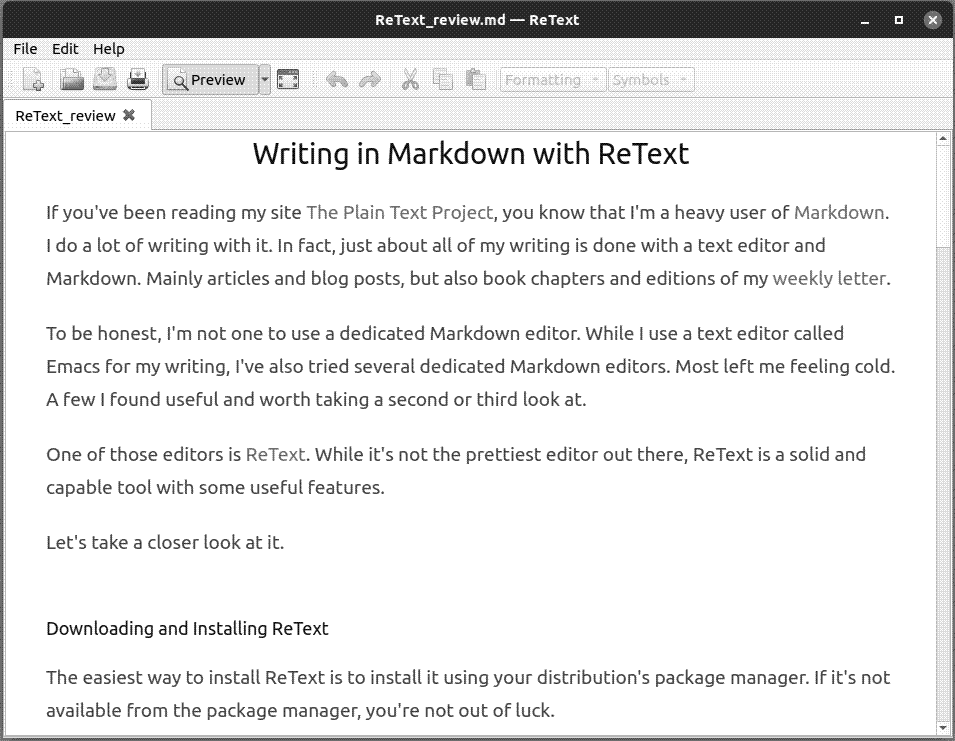Open a file with the folder icon

[71, 80]
